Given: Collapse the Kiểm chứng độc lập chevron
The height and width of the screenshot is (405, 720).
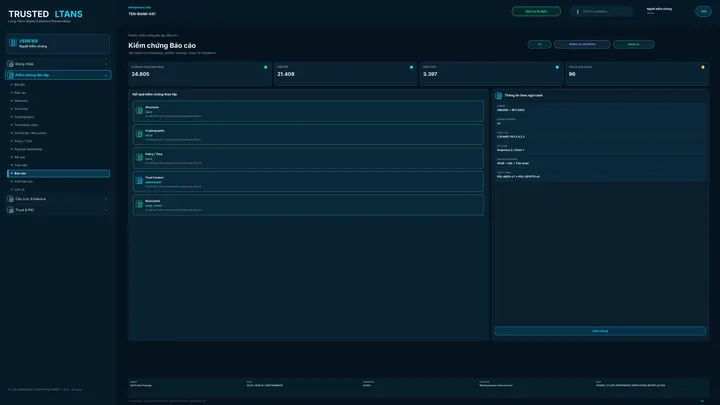Looking at the screenshot, I should (106, 75).
